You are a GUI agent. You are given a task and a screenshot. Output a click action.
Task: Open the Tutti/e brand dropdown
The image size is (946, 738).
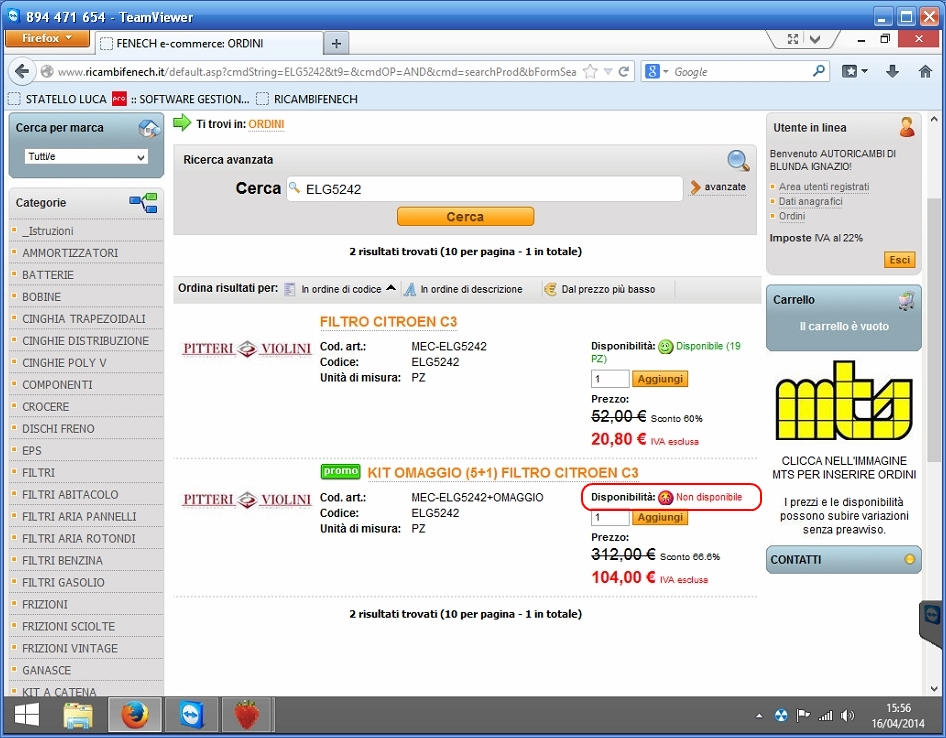tap(86, 157)
